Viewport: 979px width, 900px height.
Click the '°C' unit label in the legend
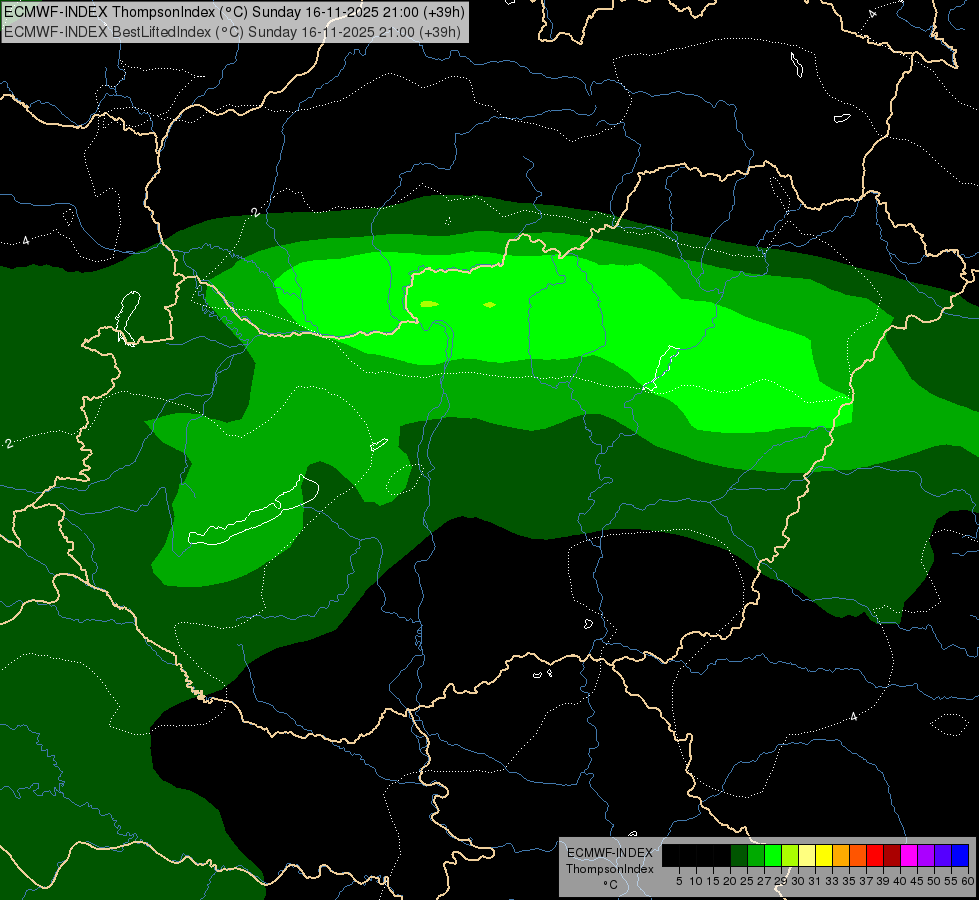click(611, 885)
